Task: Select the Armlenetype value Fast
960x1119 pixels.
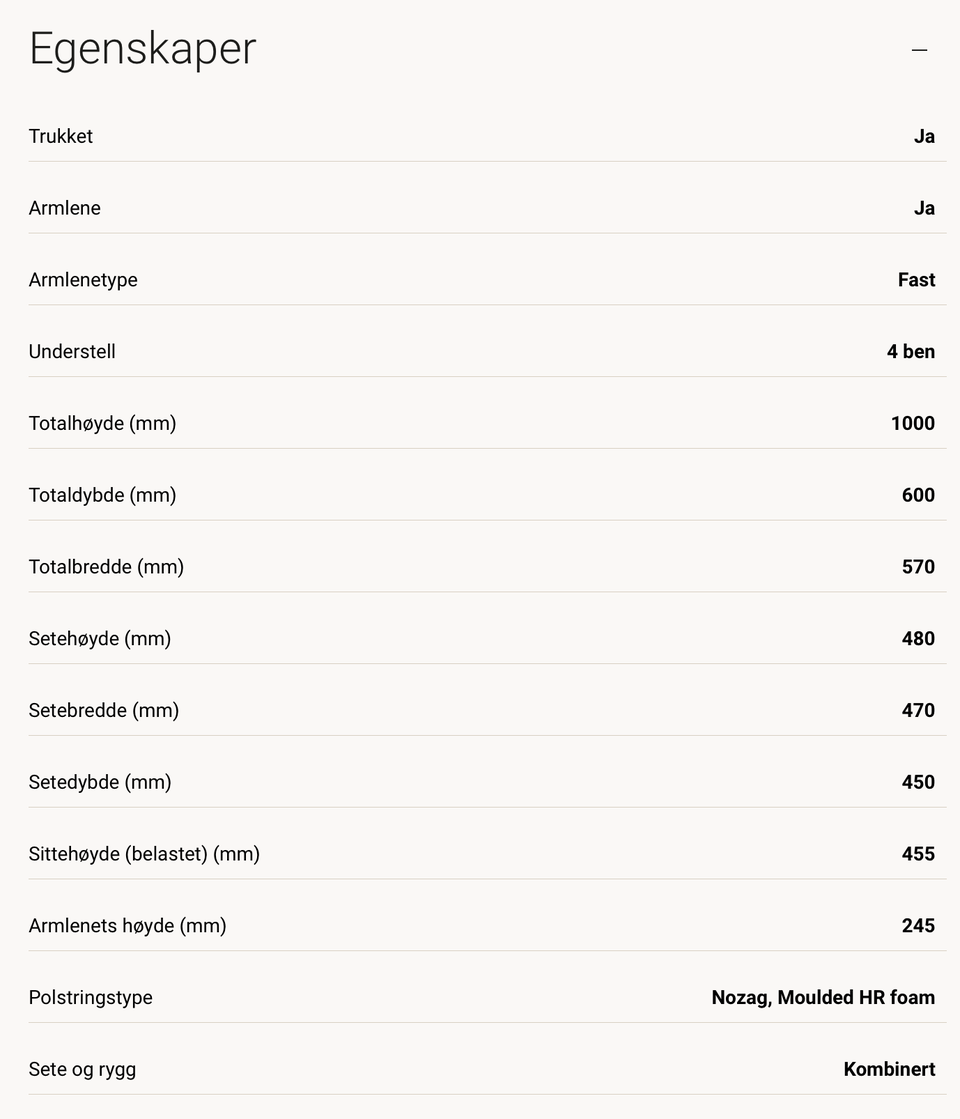Action: tap(916, 280)
